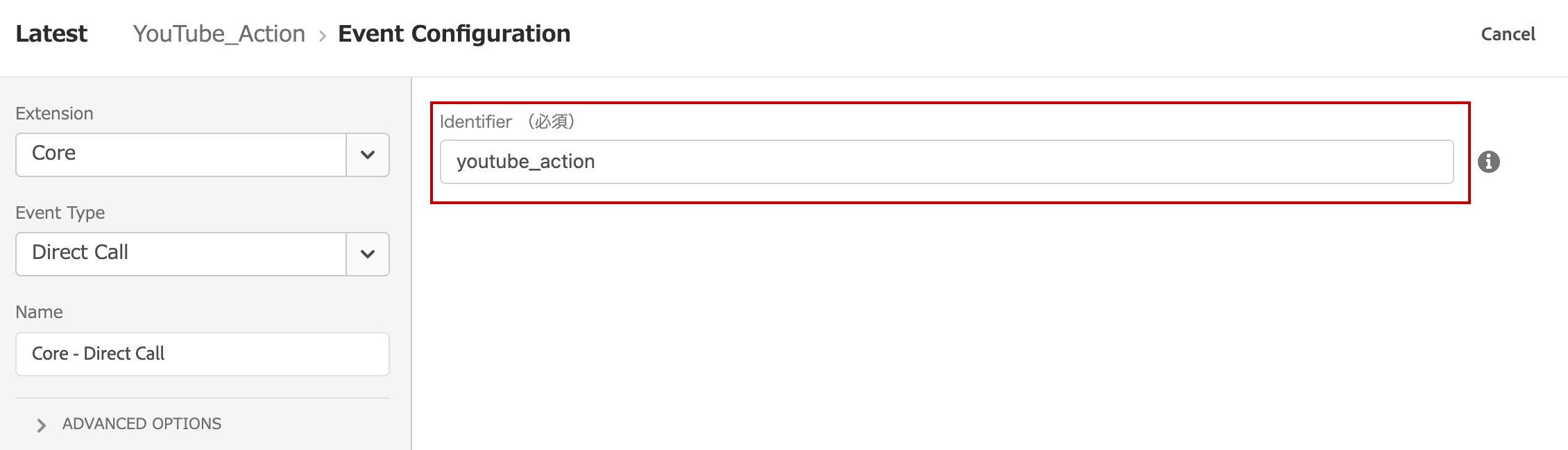Click the info icon beside Identifier field

[1488, 162]
